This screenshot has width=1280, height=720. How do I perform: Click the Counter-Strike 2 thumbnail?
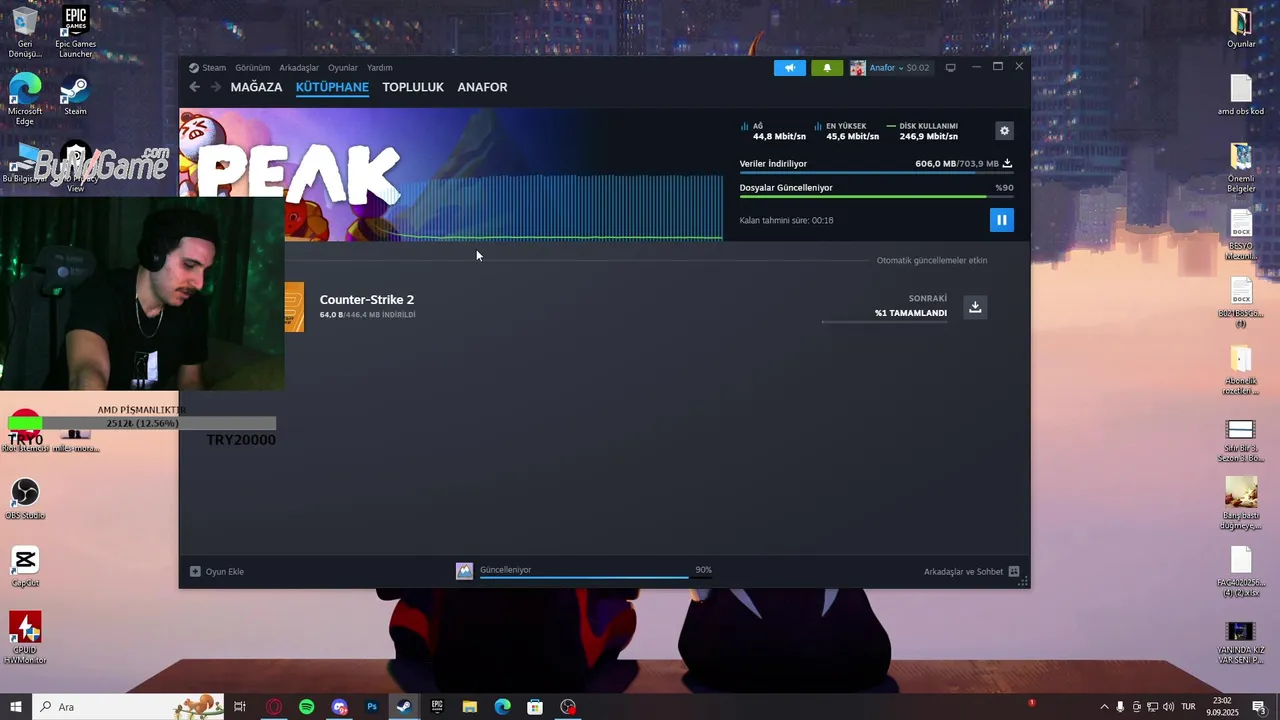point(294,307)
